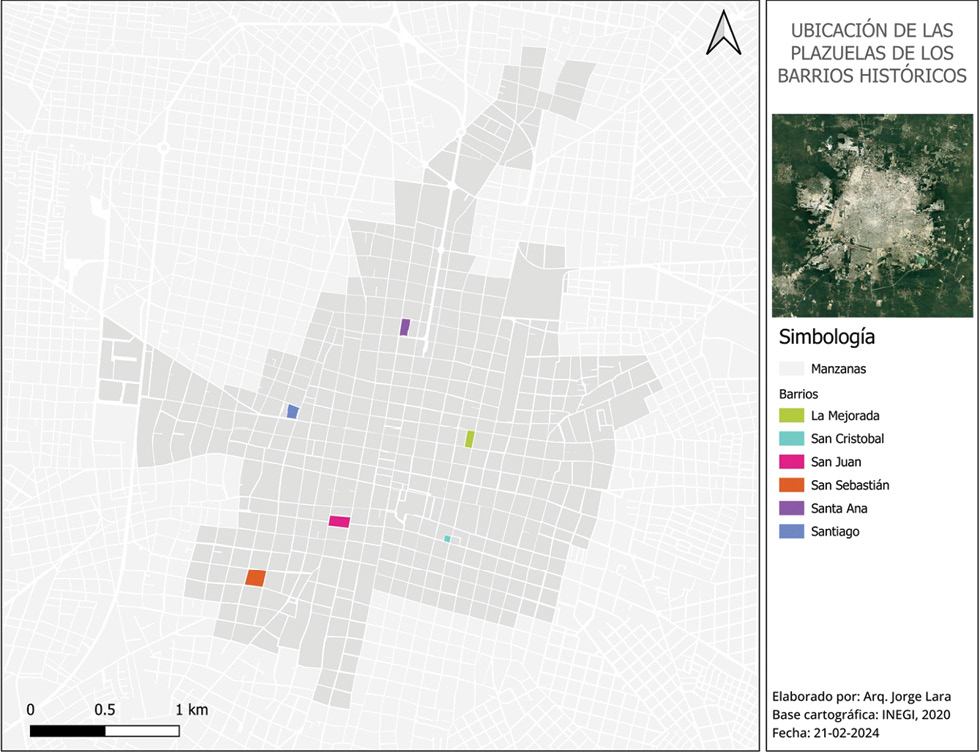Pick the magenta San Juan plaza on map
Viewport: 980px width, 752px height.
click(340, 521)
